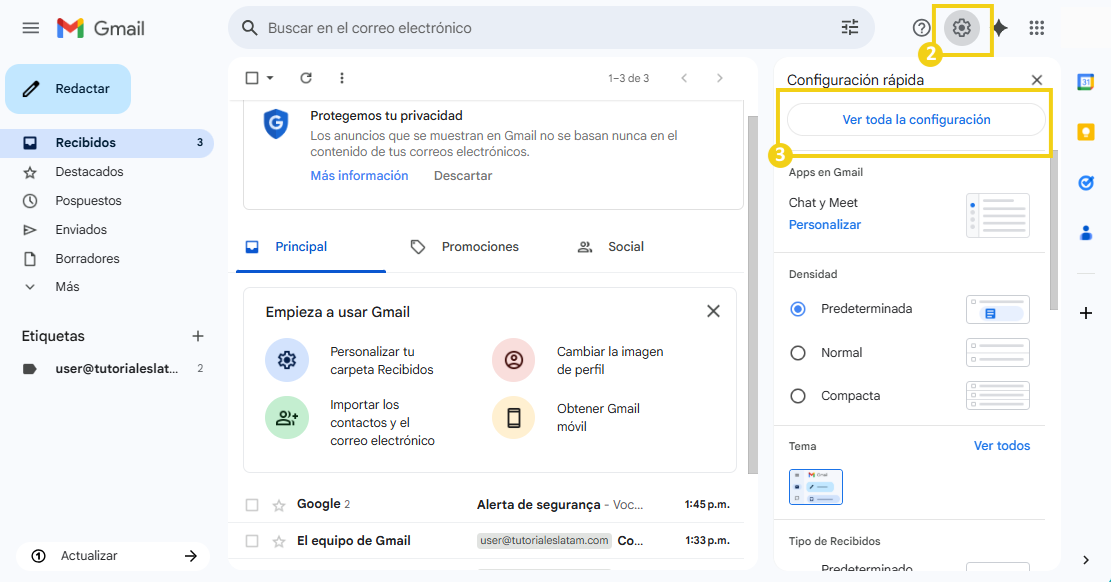Open the More options three-dot menu
The width and height of the screenshot is (1111, 582).
(342, 78)
